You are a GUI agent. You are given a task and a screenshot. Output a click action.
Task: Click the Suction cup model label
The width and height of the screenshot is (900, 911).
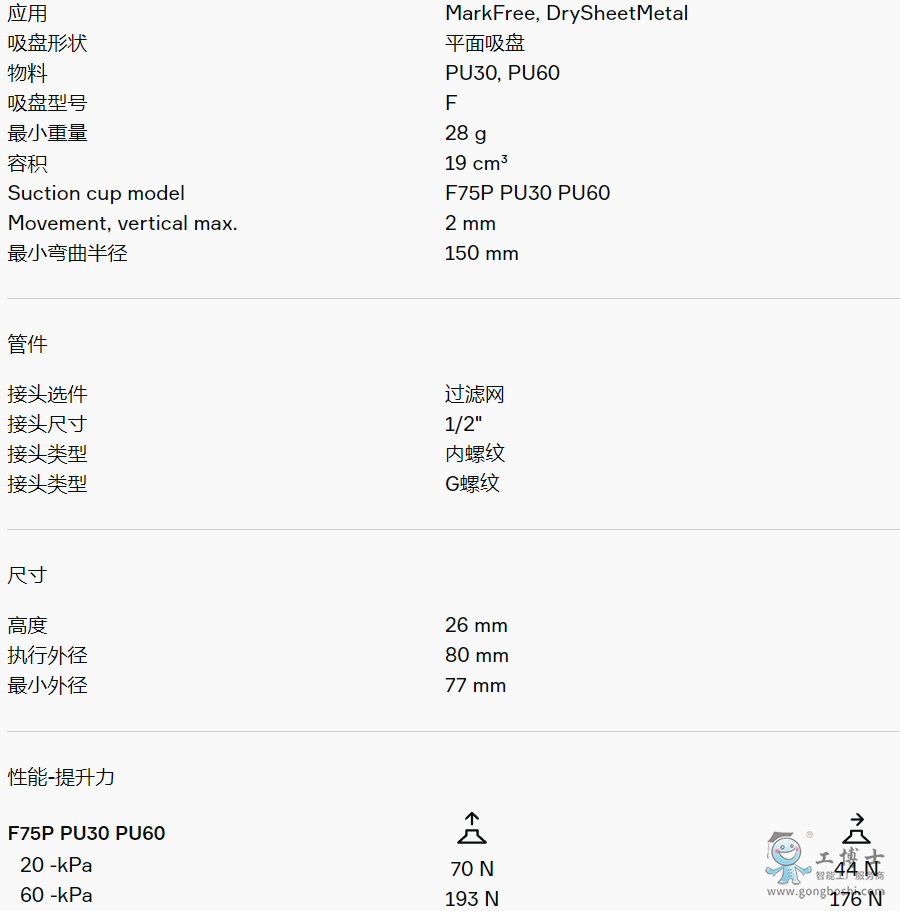pos(96,193)
